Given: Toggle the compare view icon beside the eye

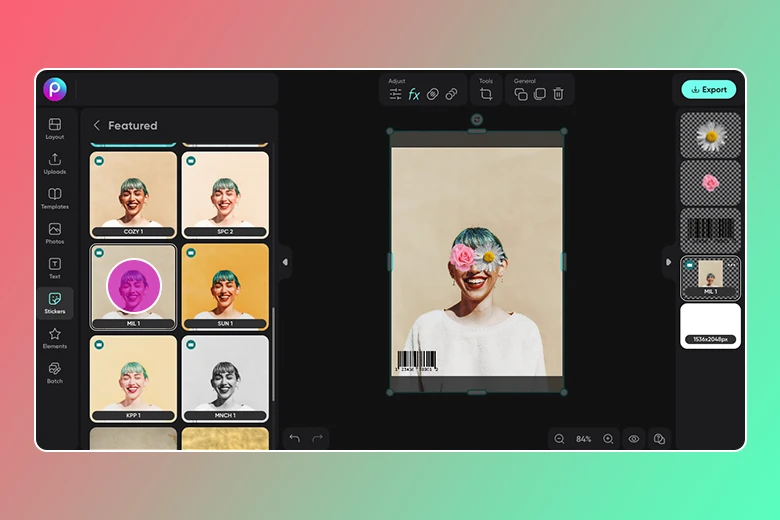Looking at the screenshot, I should pyautogui.click(x=659, y=439).
